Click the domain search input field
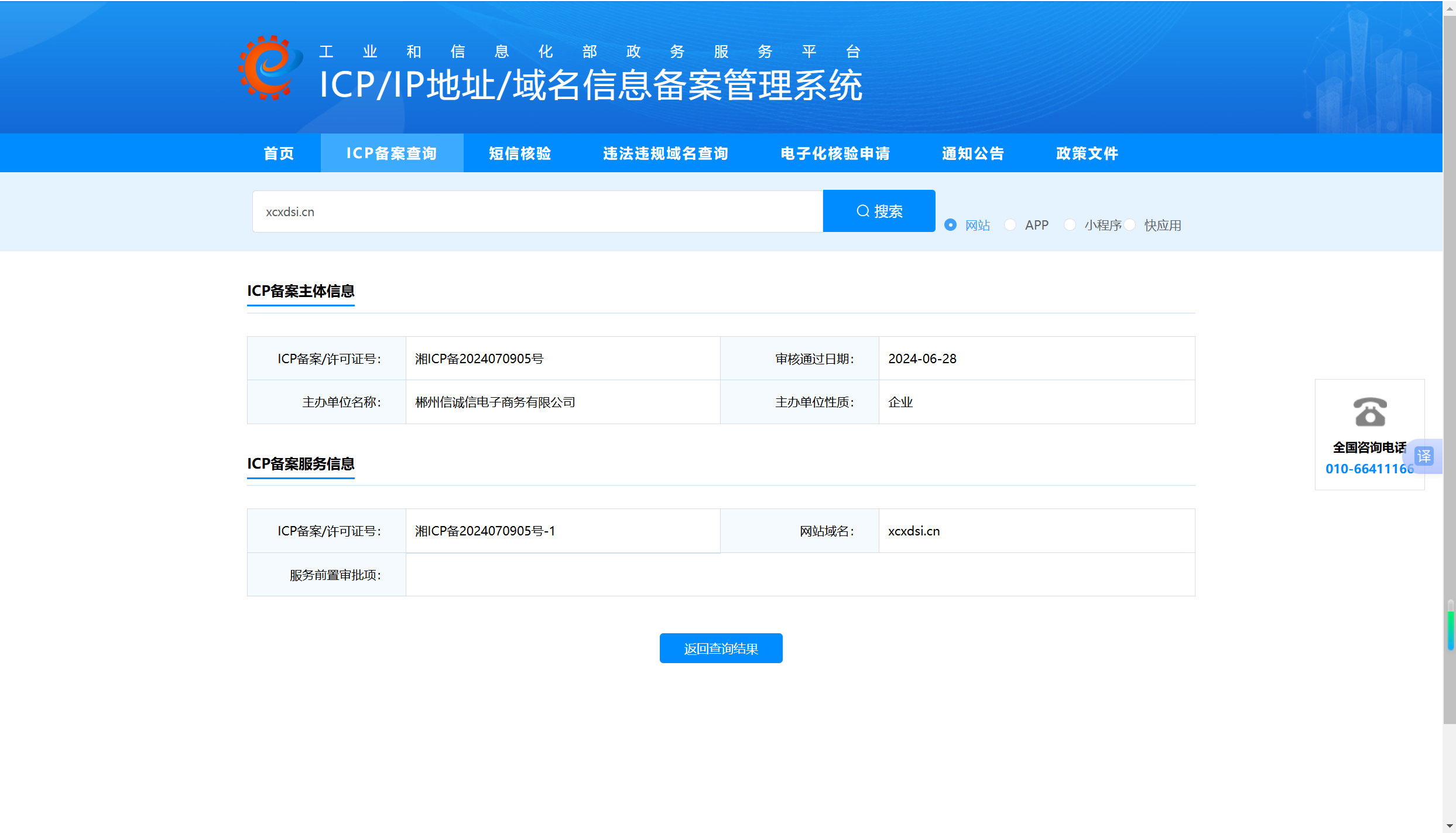 point(537,211)
